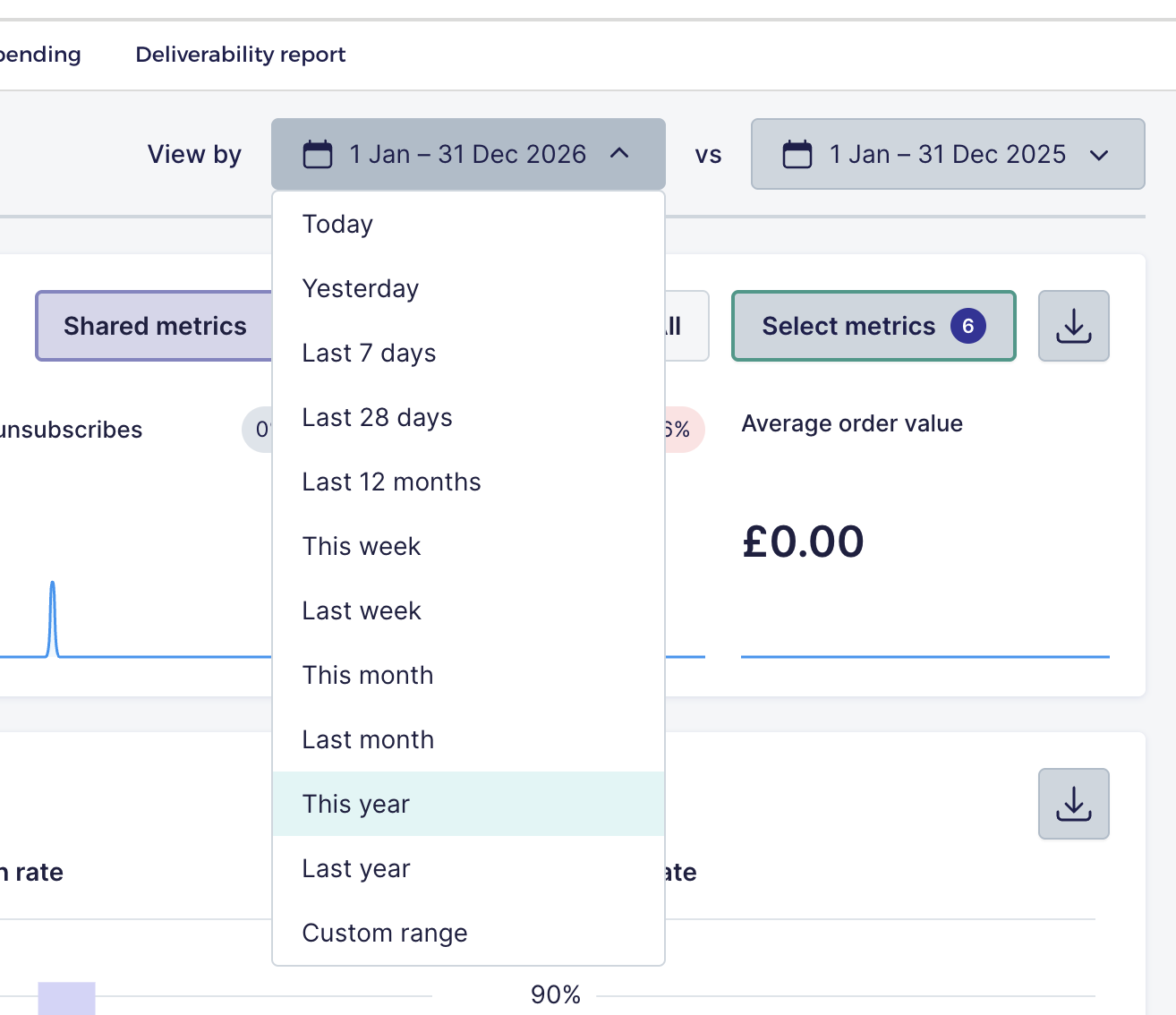This screenshot has height=1015, width=1176.
Task: Open the Deliverability report tab
Action: coord(241,55)
